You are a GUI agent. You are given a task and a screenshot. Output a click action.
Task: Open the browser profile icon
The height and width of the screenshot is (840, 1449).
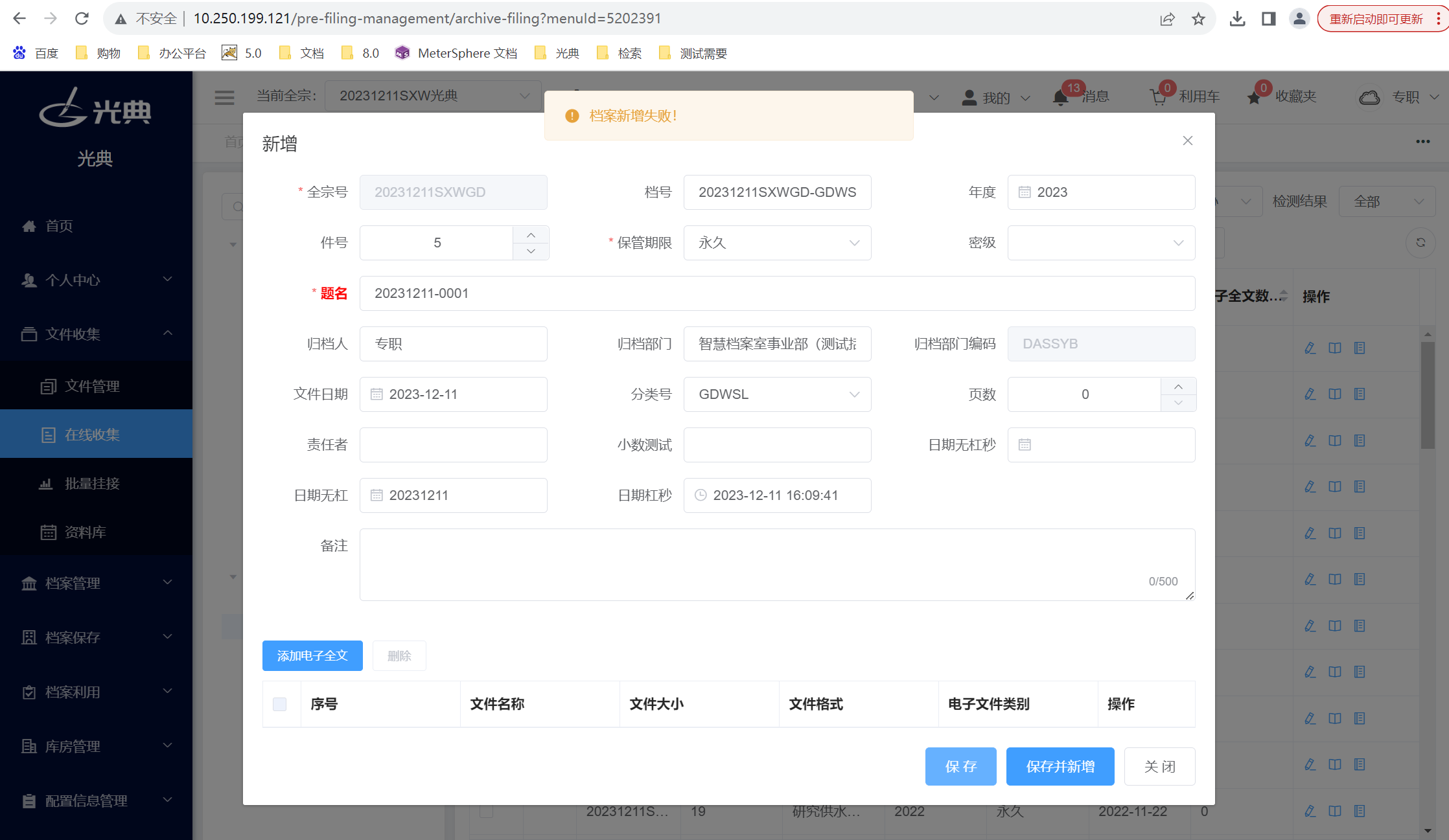[x=1299, y=19]
